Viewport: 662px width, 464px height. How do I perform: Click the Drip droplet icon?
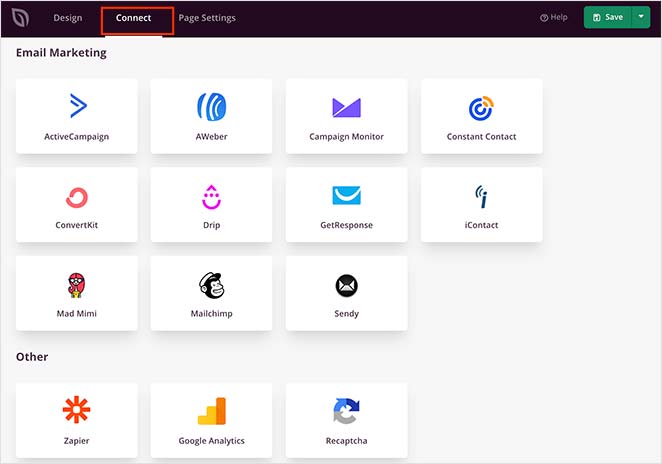click(211, 196)
